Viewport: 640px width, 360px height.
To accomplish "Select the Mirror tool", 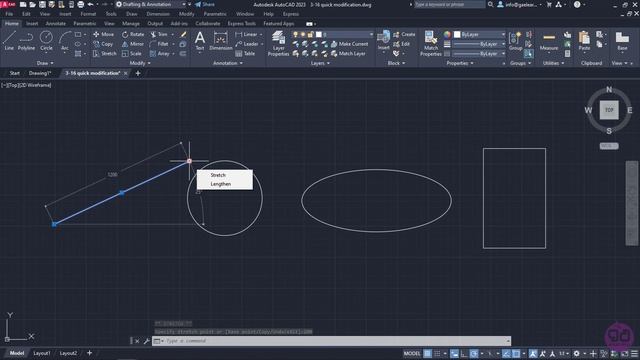I will point(133,44).
